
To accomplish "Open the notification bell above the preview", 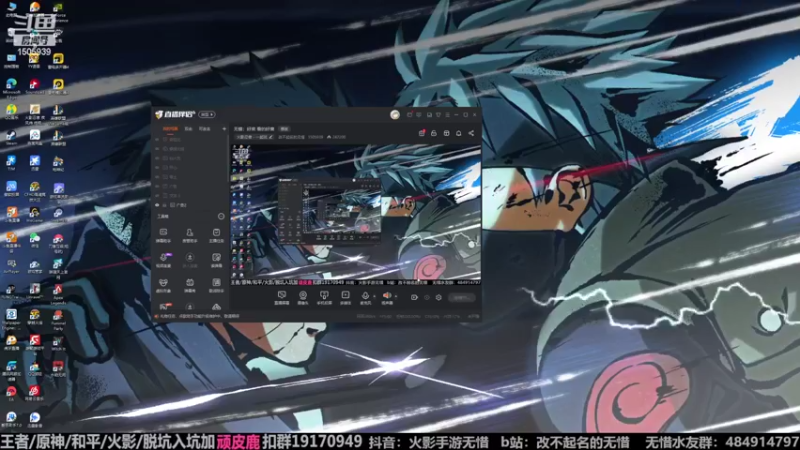I will coord(459,133).
